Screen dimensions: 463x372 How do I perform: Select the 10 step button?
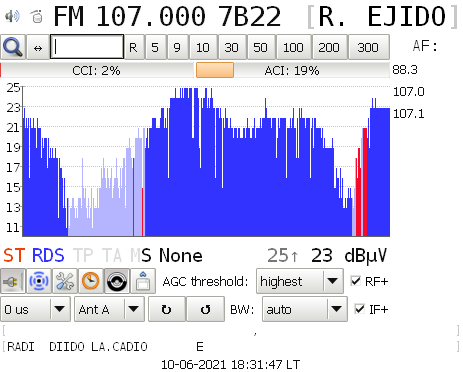[203, 47]
